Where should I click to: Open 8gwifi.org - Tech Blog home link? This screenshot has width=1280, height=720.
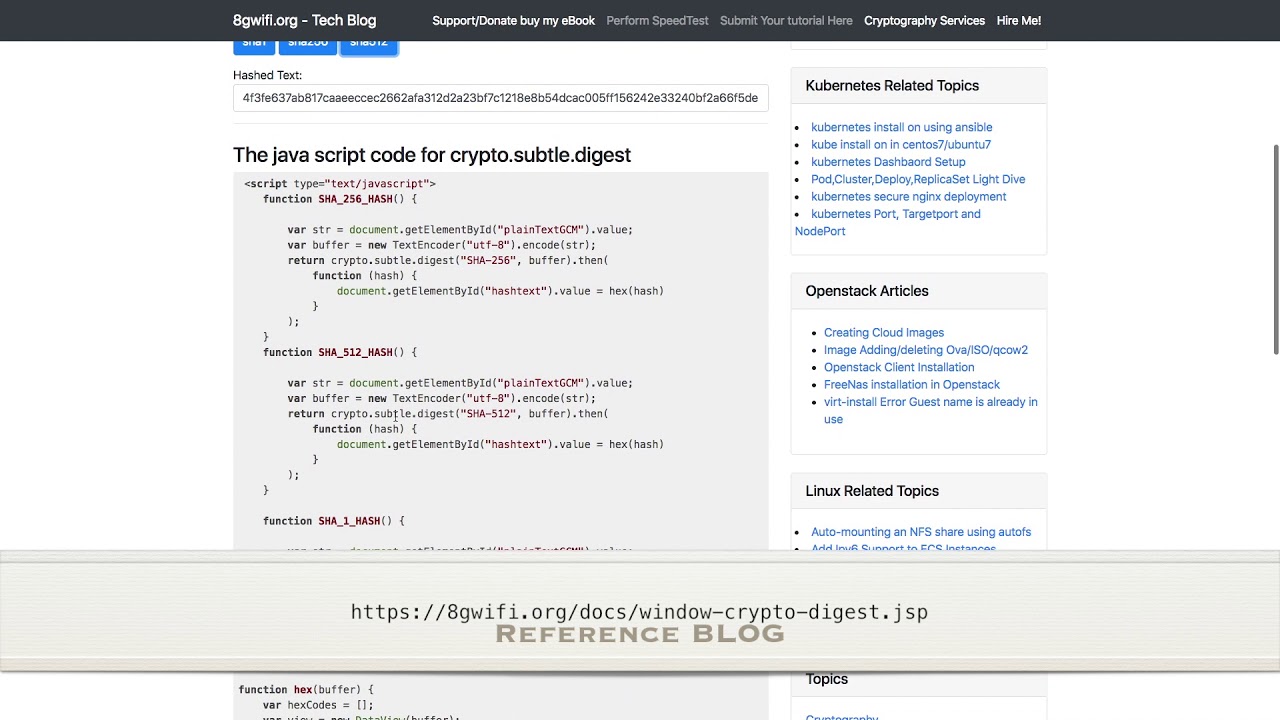pyautogui.click(x=304, y=20)
